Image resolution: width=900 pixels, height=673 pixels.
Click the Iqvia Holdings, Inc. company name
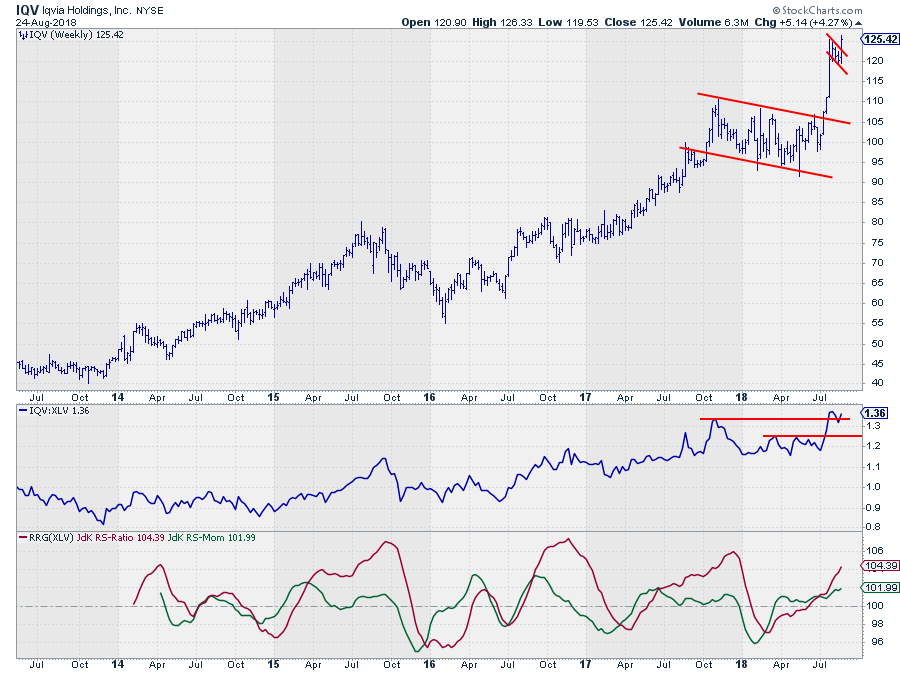[87, 10]
